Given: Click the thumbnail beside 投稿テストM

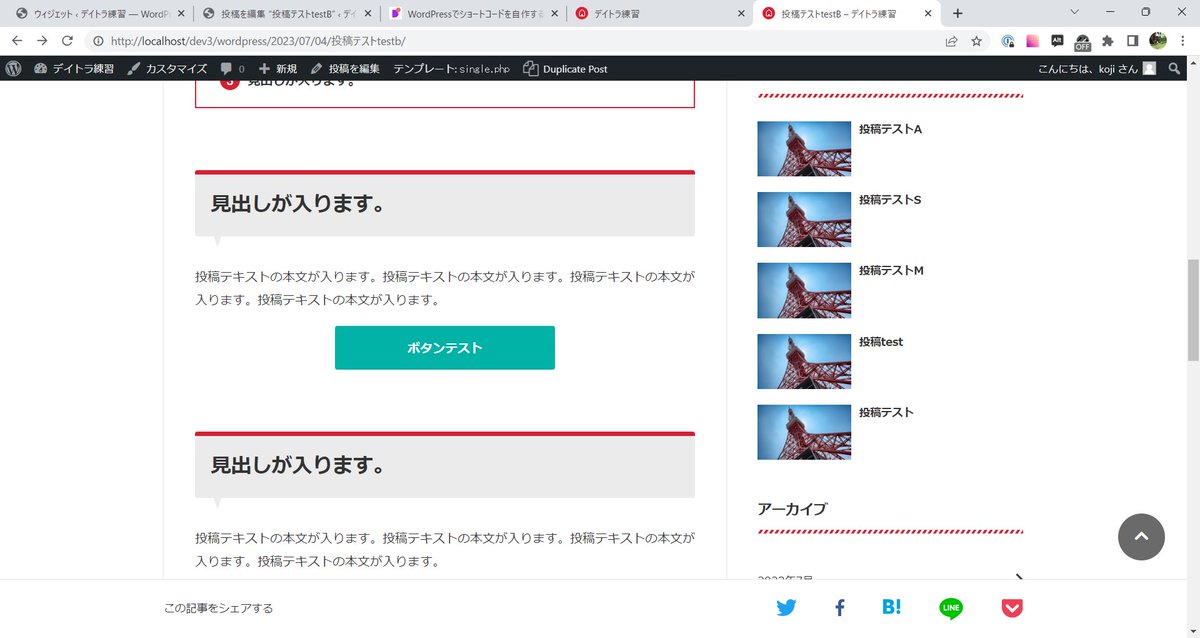Looking at the screenshot, I should coord(804,291).
